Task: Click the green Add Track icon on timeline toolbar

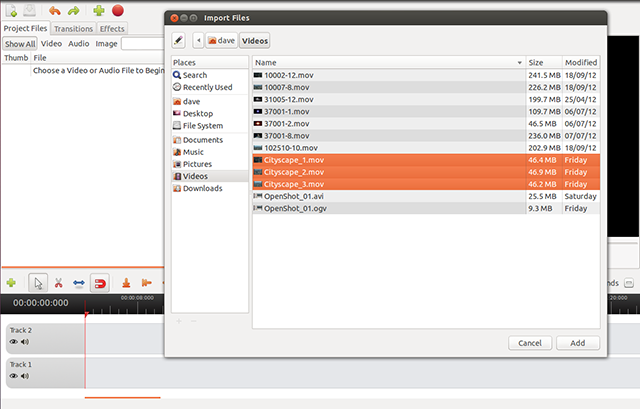Action: 11,282
